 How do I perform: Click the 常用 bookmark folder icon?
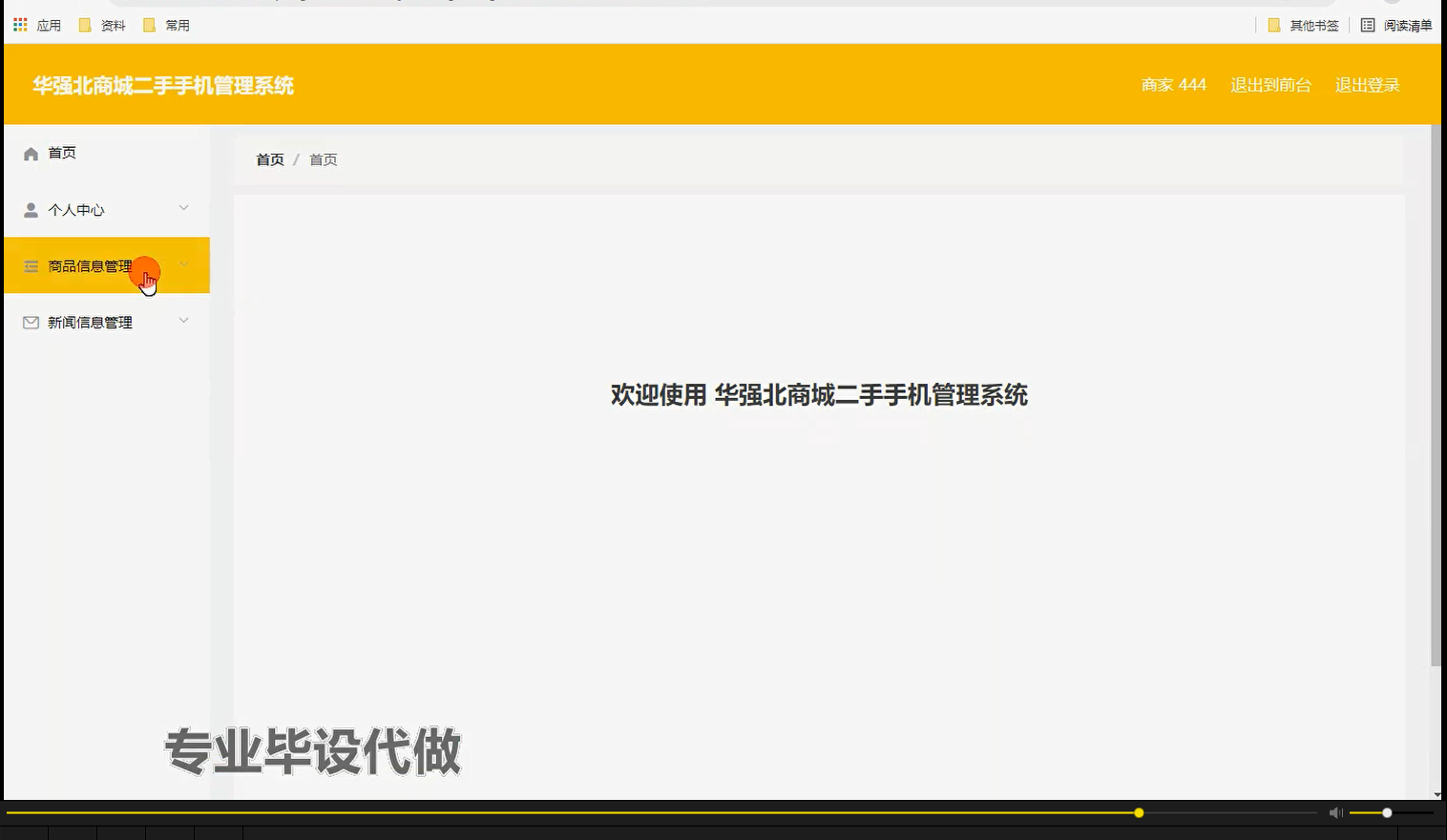(149, 24)
